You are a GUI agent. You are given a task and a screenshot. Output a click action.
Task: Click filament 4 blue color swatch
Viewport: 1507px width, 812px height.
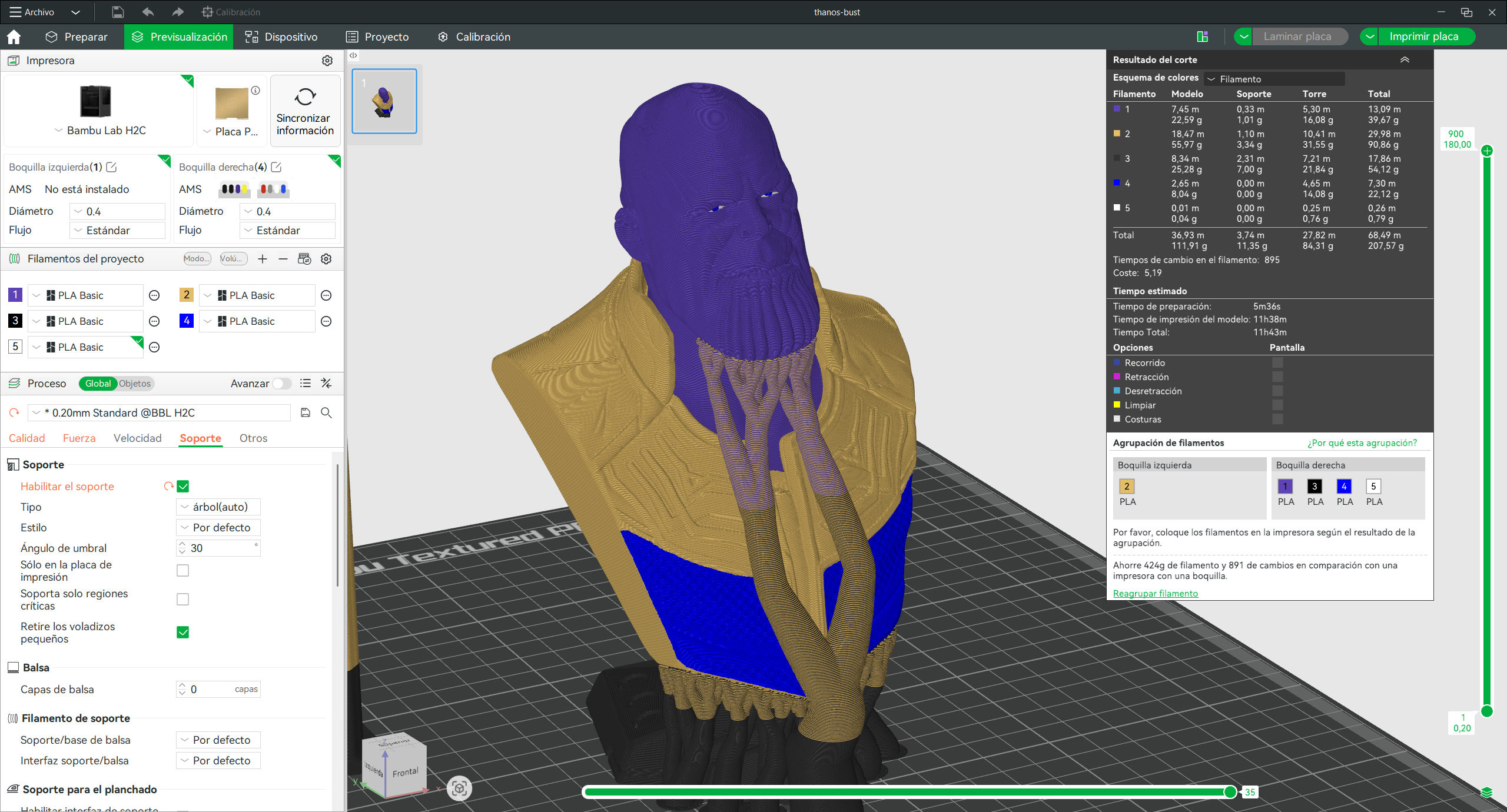pyautogui.click(x=187, y=321)
